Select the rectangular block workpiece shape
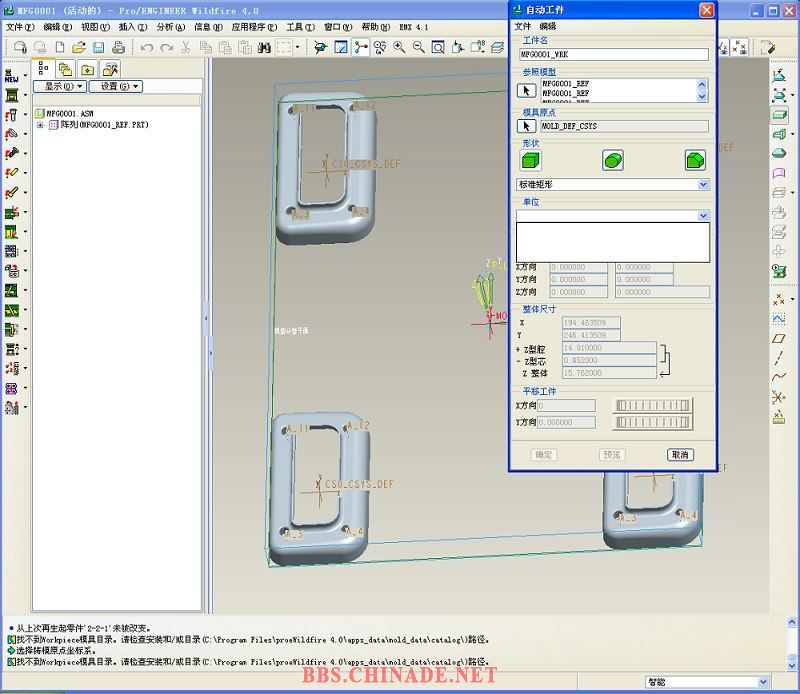The width and height of the screenshot is (800, 694). pyautogui.click(x=530, y=161)
